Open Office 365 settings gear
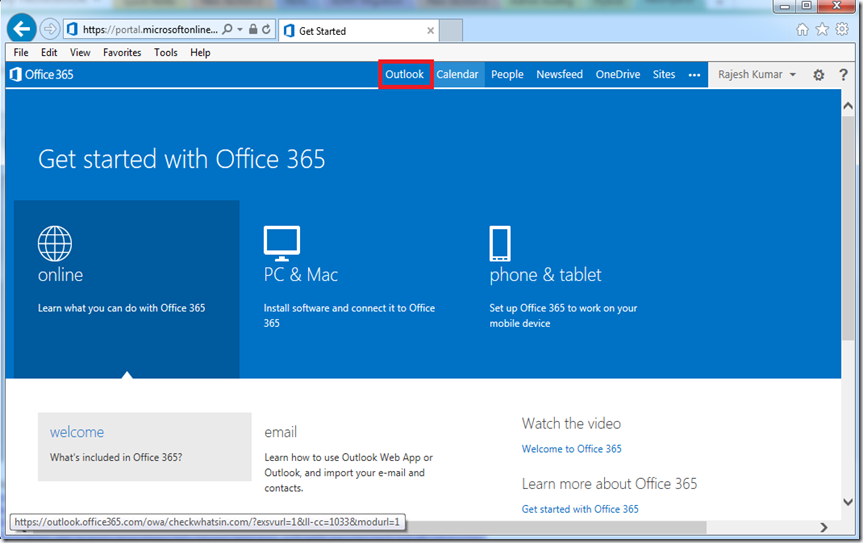Image resolution: width=863 pixels, height=543 pixels. coord(819,75)
